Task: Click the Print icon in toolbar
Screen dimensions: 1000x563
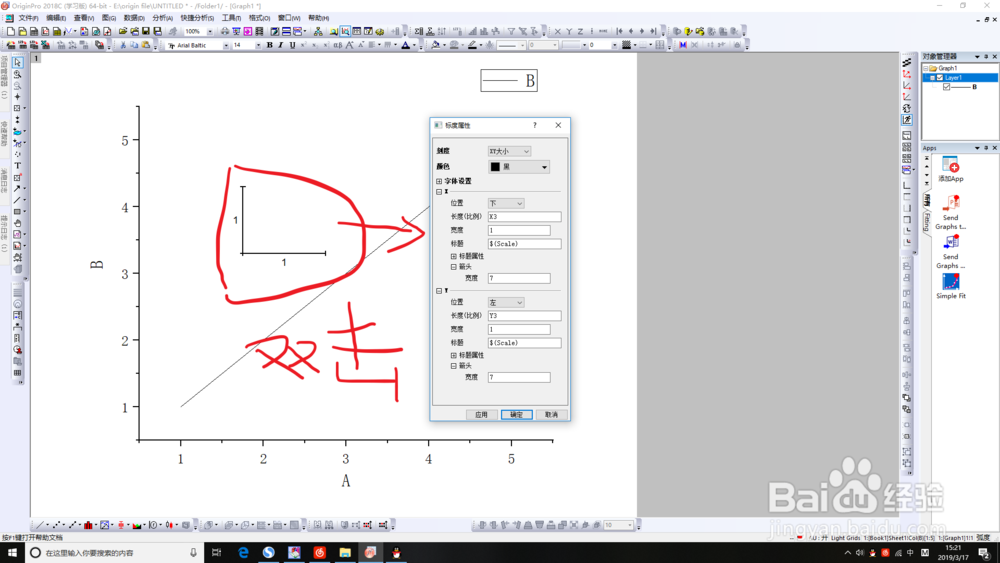Action: 224,31
